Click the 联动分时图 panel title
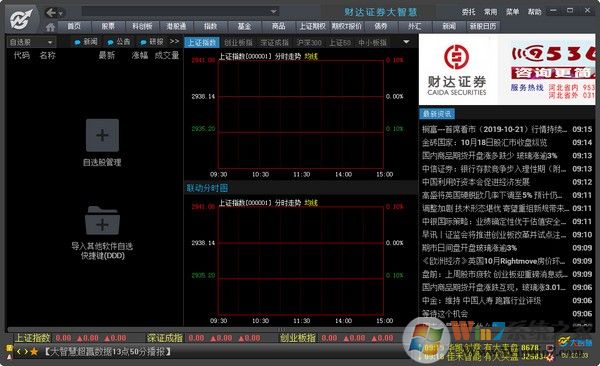Screen dimensions: 600x366 pos(207,188)
